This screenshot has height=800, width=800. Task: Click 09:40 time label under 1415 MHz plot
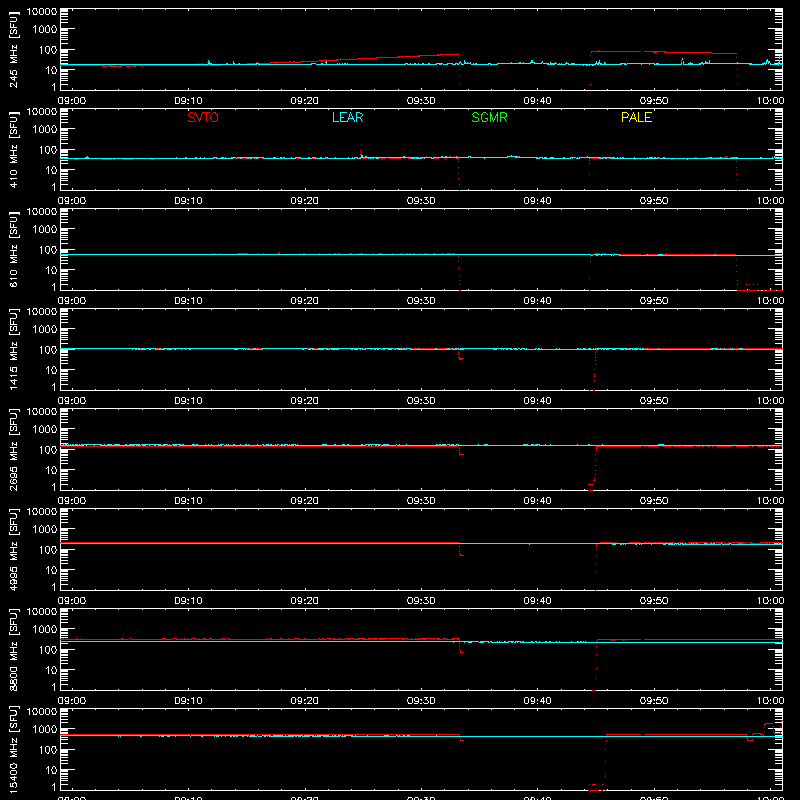pos(537,401)
